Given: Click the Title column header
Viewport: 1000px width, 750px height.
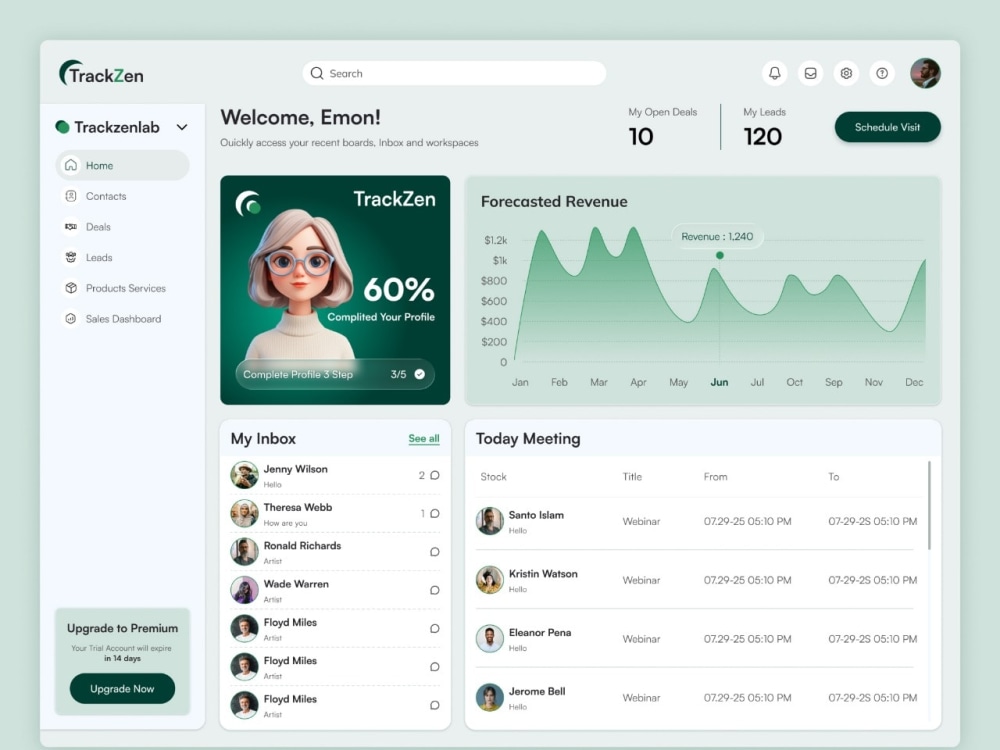Looking at the screenshot, I should tap(632, 476).
